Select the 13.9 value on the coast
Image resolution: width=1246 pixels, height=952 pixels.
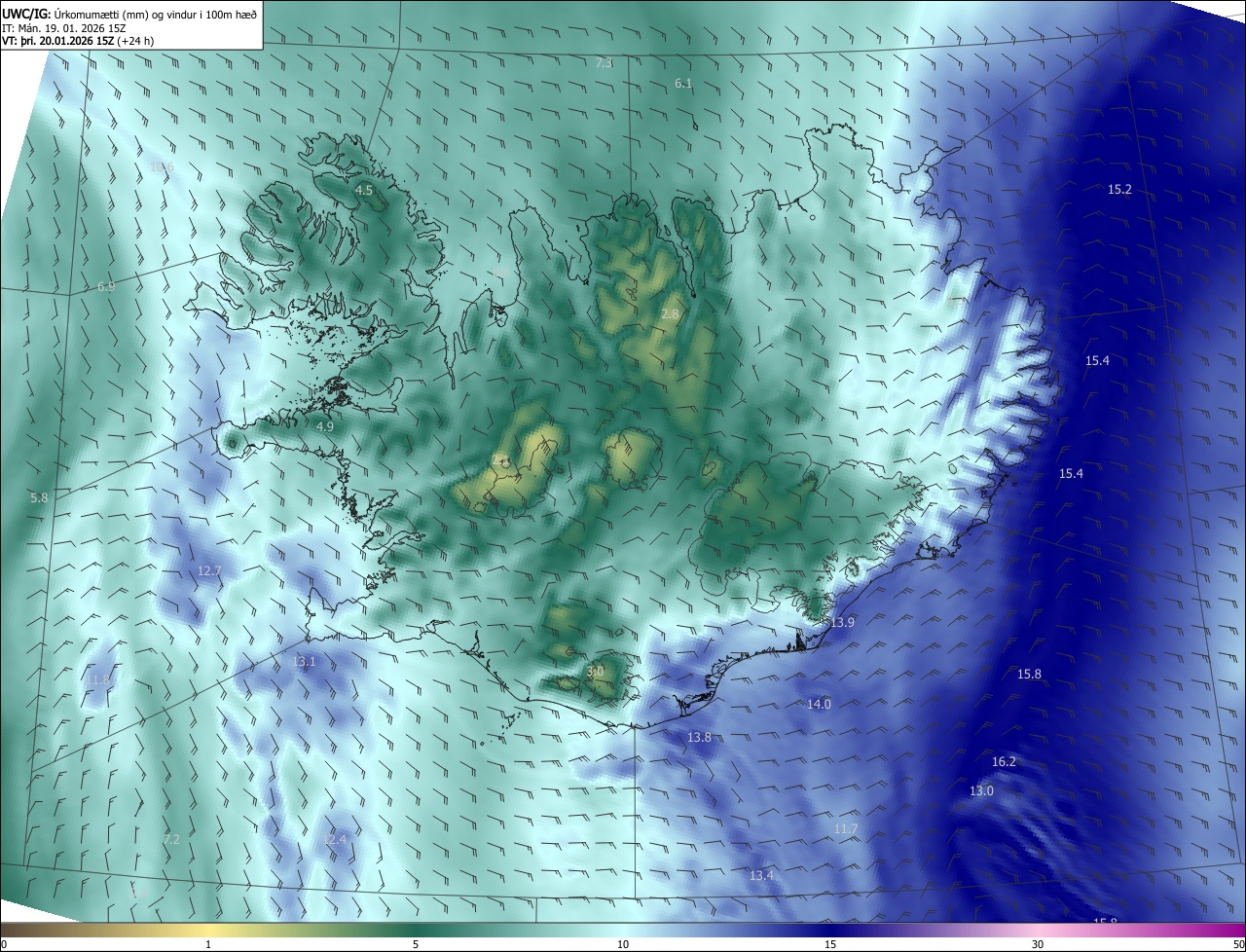(842, 622)
